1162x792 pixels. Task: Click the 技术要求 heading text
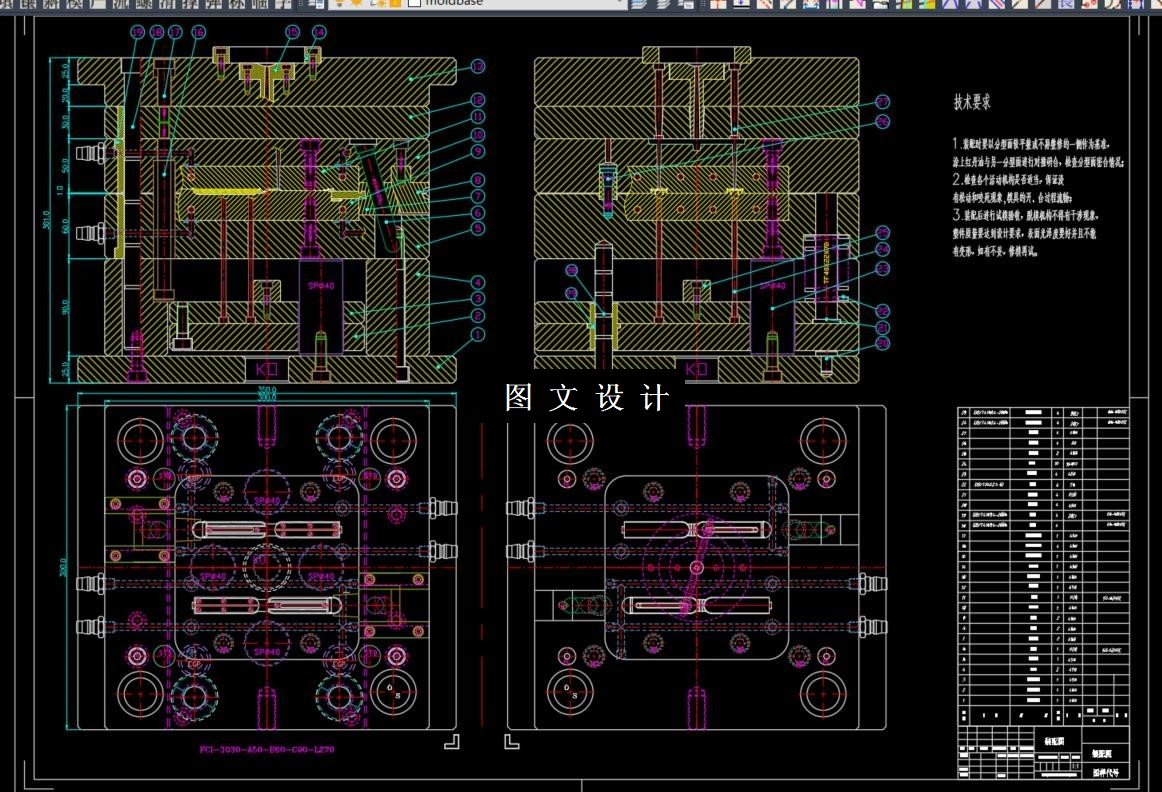pos(972,102)
